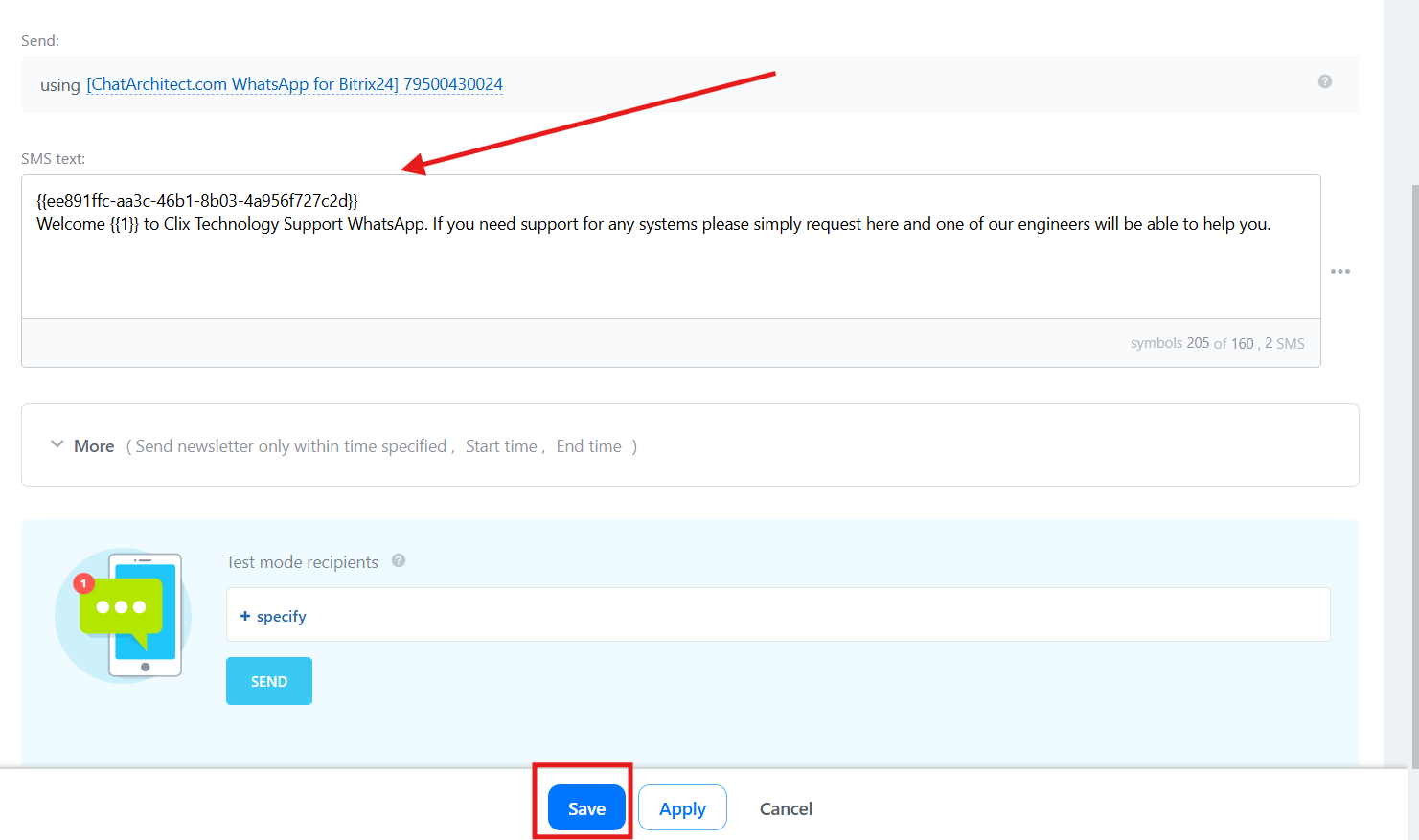Click the End time option in More

coord(588,446)
